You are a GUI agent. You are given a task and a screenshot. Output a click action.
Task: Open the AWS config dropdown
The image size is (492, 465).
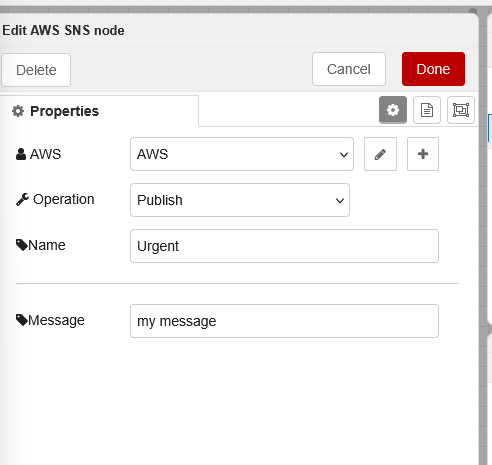242,154
